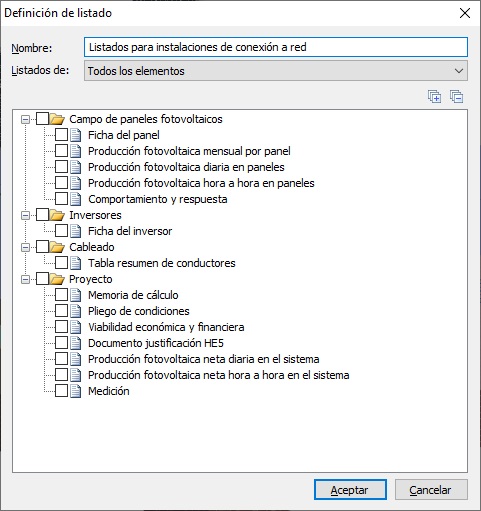This screenshot has width=481, height=511.
Task: Open the Listados de dropdown
Action: pos(276,71)
